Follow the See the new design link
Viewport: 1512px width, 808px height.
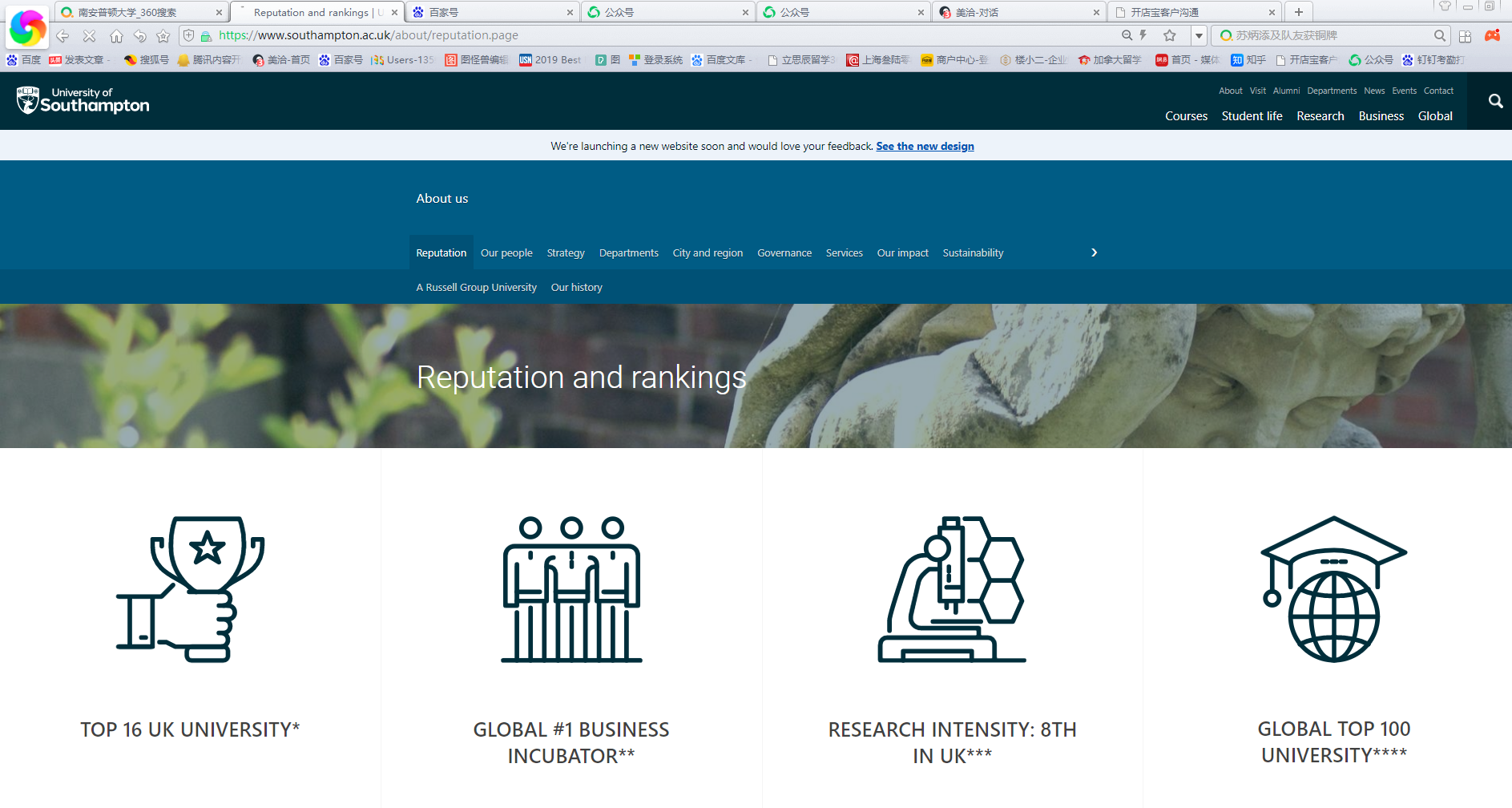coord(925,146)
